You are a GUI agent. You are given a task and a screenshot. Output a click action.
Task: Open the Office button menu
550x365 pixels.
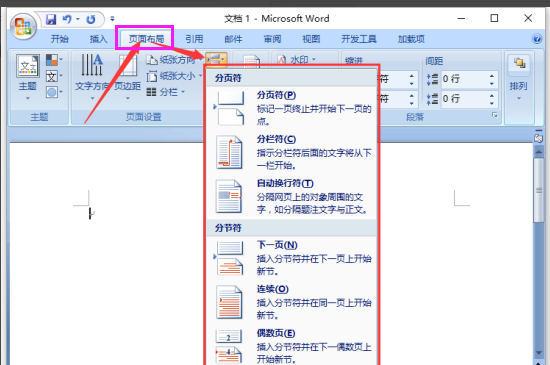click(x=24, y=26)
